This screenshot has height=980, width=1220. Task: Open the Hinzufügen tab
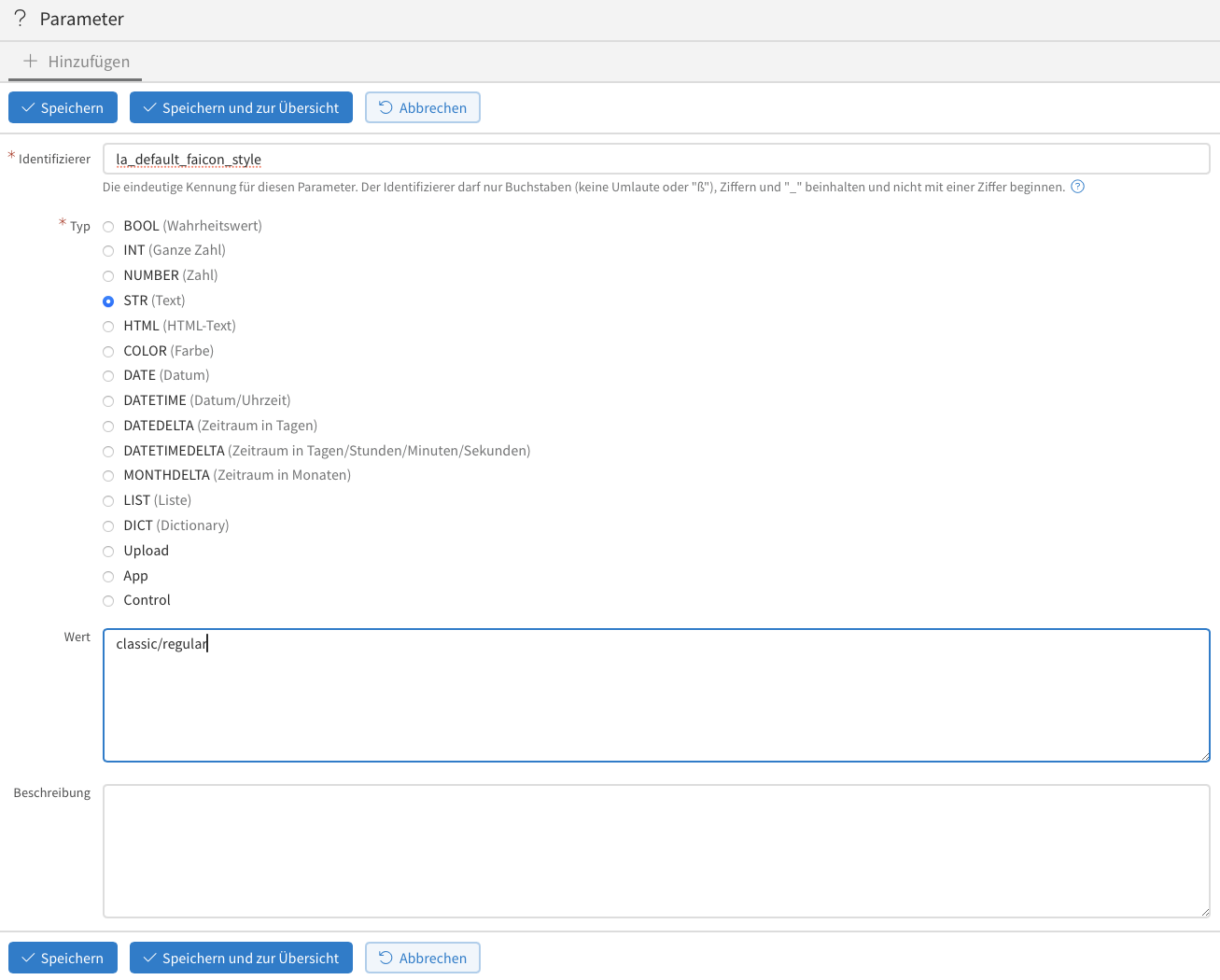pos(76,62)
